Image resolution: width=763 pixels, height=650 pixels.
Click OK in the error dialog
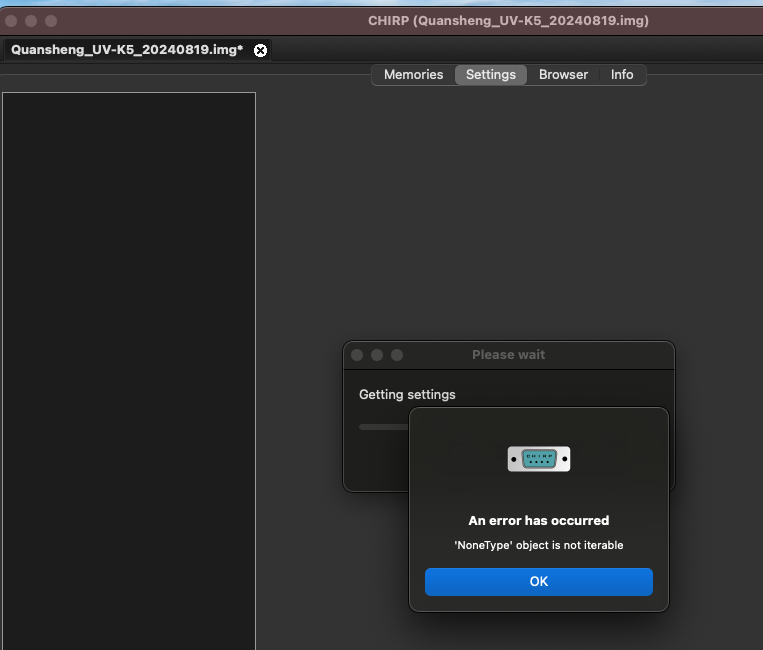click(539, 581)
